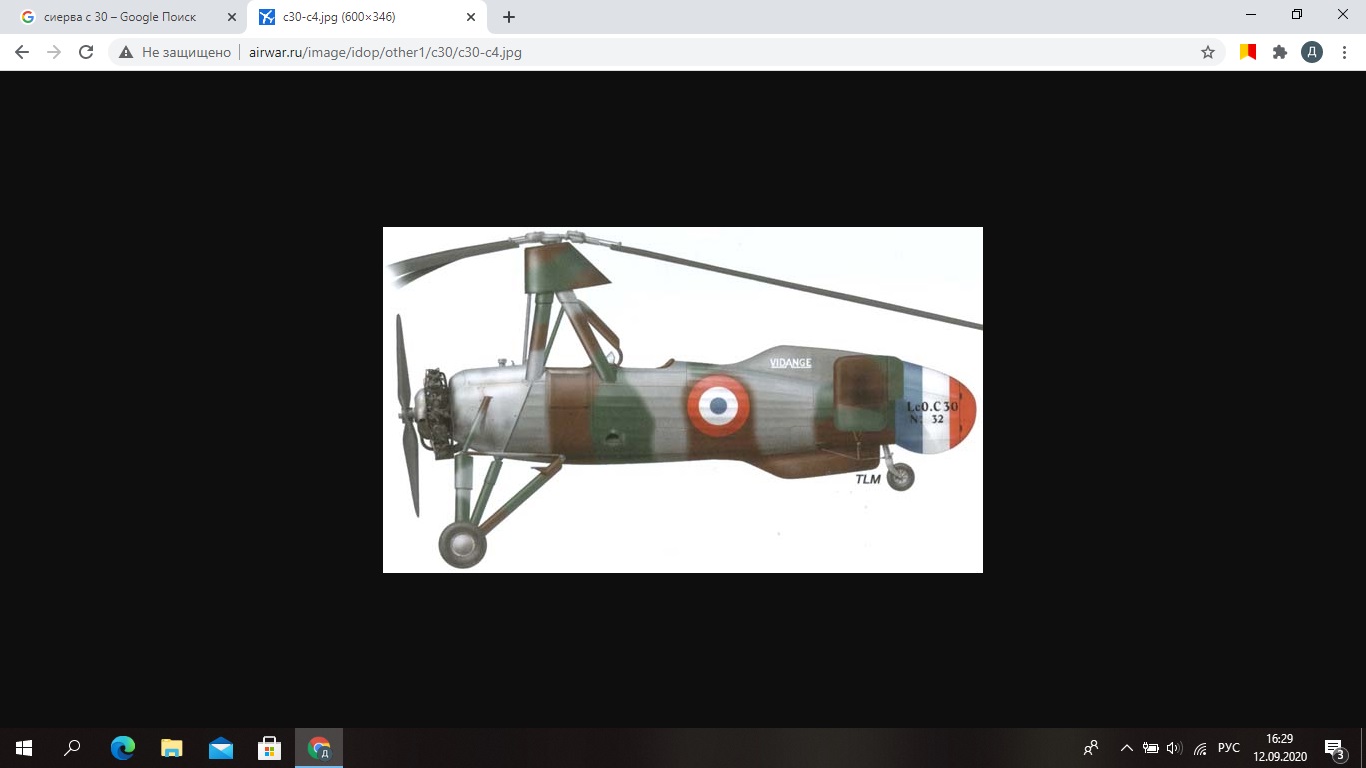The width and height of the screenshot is (1366, 768).
Task: Open the Chrome profile avatar
Action: coord(1312,52)
